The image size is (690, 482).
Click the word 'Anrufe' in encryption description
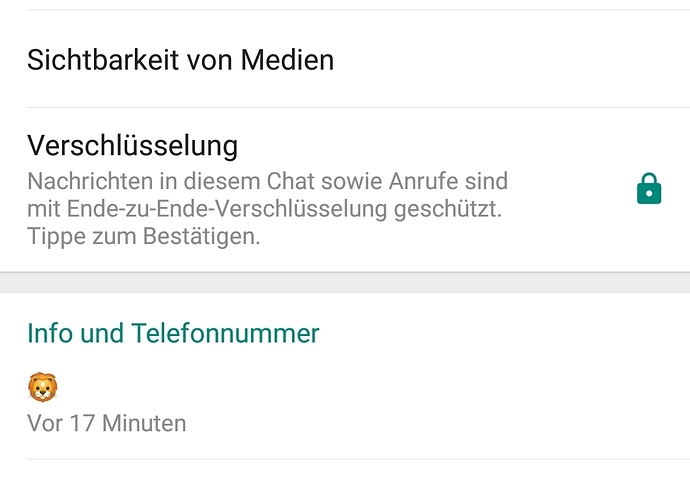click(x=423, y=181)
